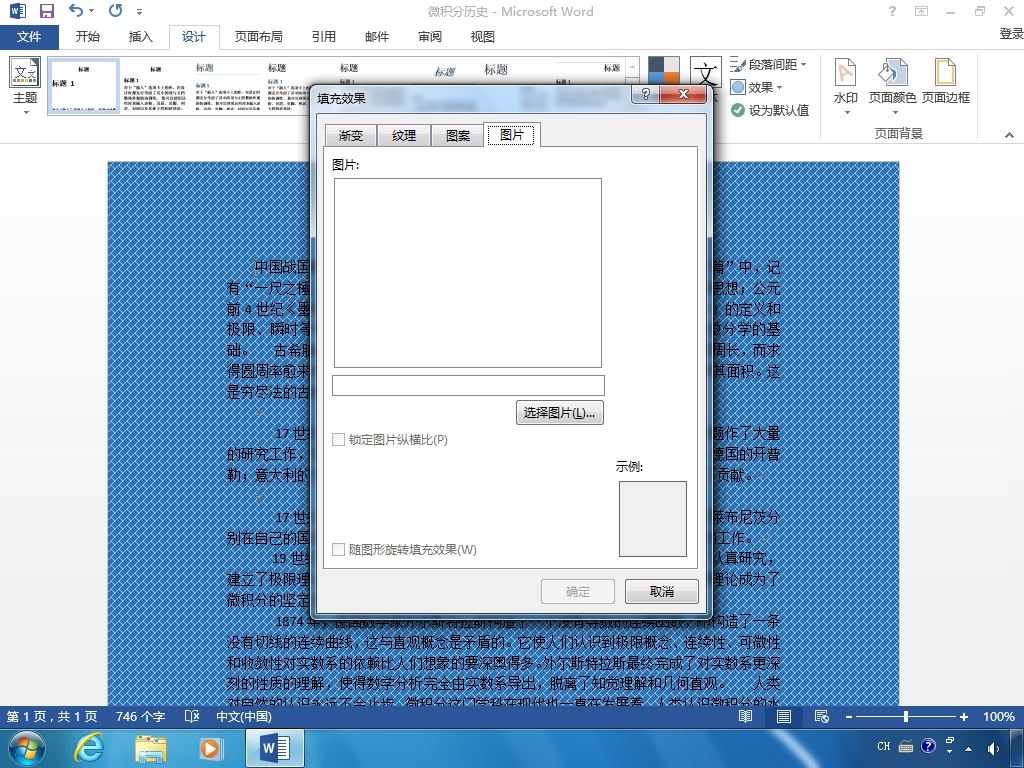Switch to 渐变 tab in fill effects dialog

(351, 135)
